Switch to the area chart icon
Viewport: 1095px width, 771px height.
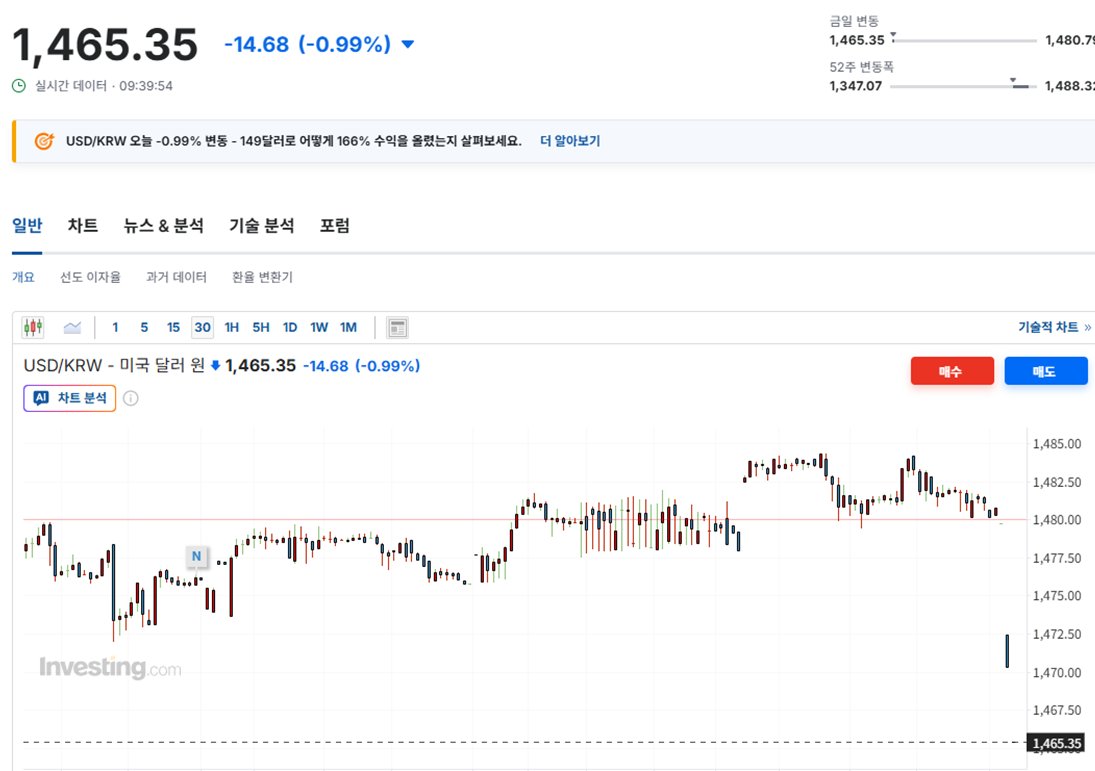(x=73, y=328)
